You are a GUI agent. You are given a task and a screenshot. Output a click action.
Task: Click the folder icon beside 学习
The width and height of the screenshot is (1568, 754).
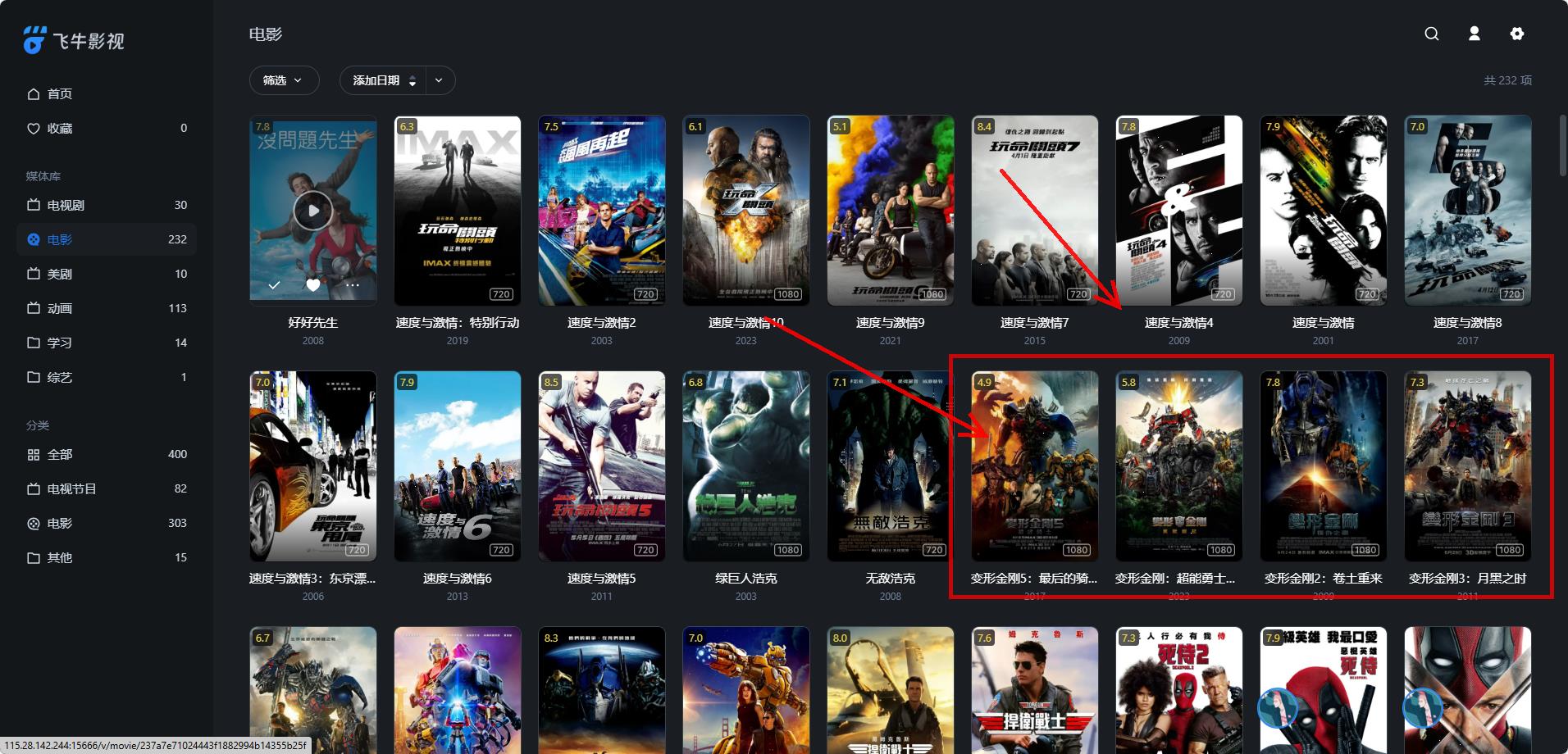click(34, 343)
